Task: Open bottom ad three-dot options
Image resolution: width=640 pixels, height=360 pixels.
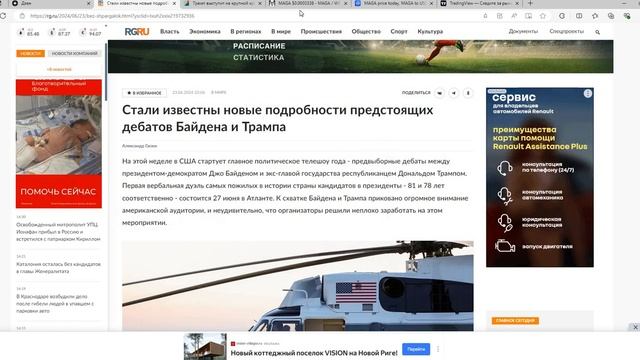Action: [438, 349]
